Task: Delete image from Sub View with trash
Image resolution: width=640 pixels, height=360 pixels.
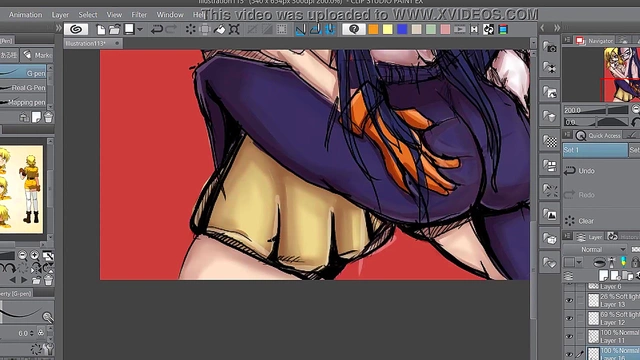Action: pyautogui.click(x=48, y=280)
